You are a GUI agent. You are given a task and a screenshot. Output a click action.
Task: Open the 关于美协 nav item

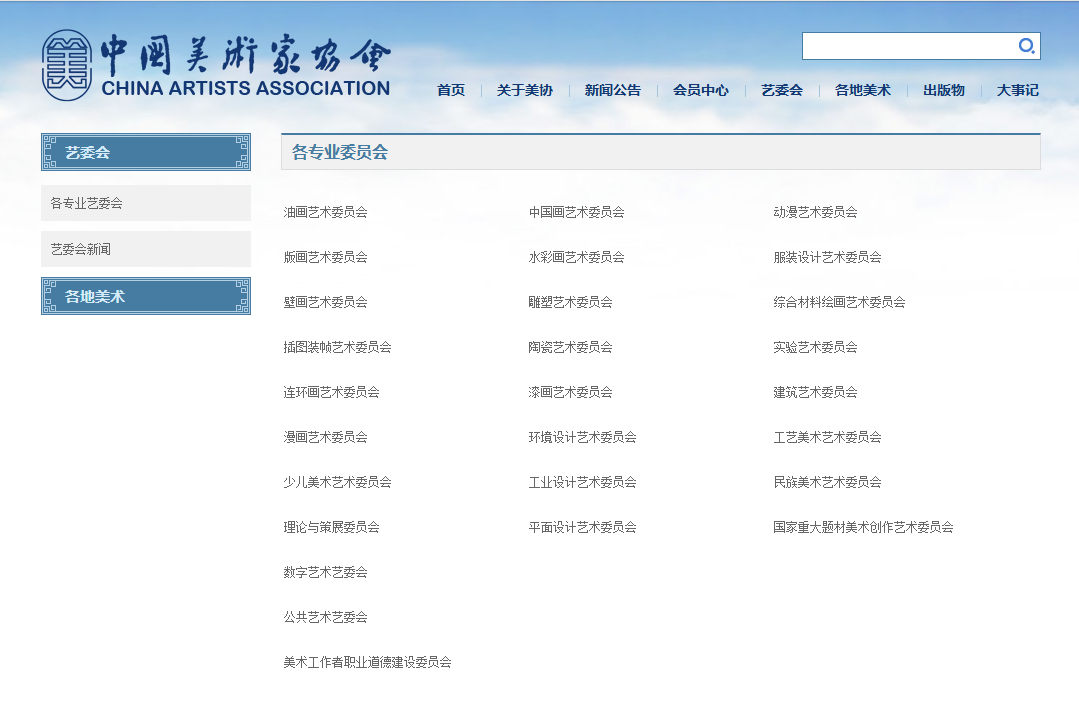click(524, 90)
